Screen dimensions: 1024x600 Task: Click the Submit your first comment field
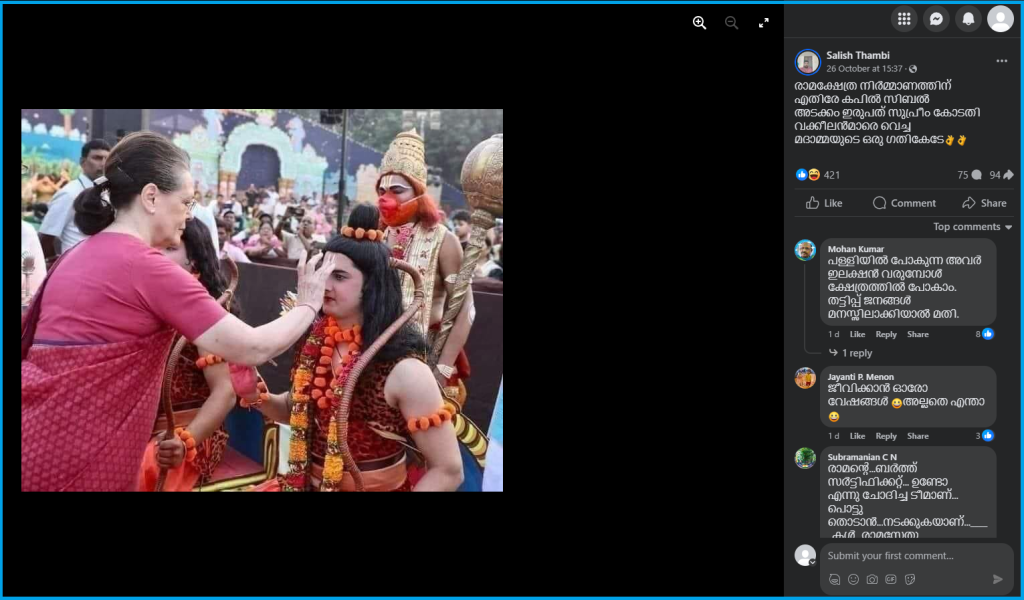click(916, 556)
